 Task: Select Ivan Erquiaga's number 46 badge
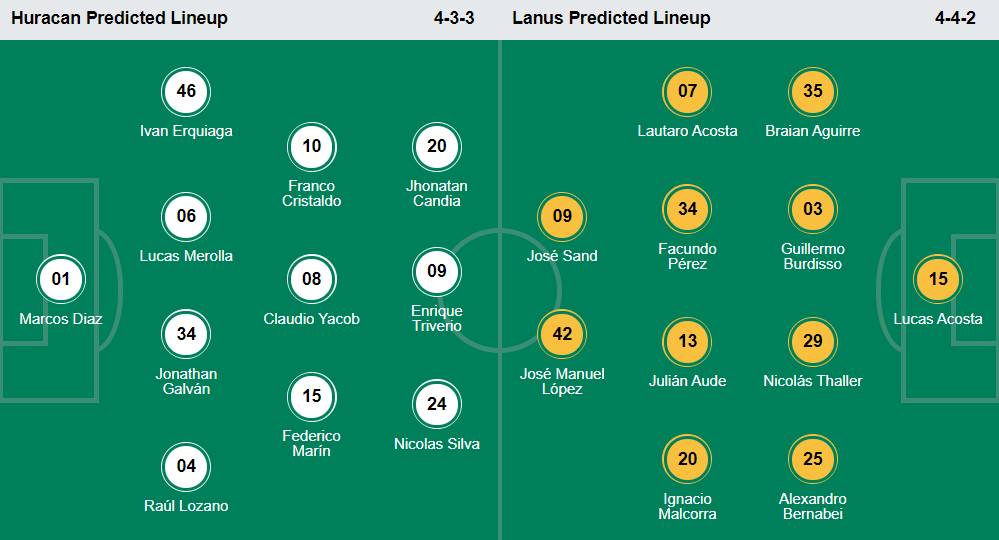[x=186, y=92]
